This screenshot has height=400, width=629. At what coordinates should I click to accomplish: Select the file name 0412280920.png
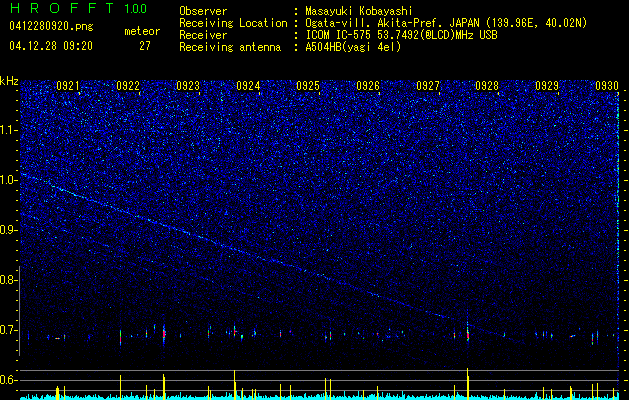pyautogui.click(x=51, y=27)
